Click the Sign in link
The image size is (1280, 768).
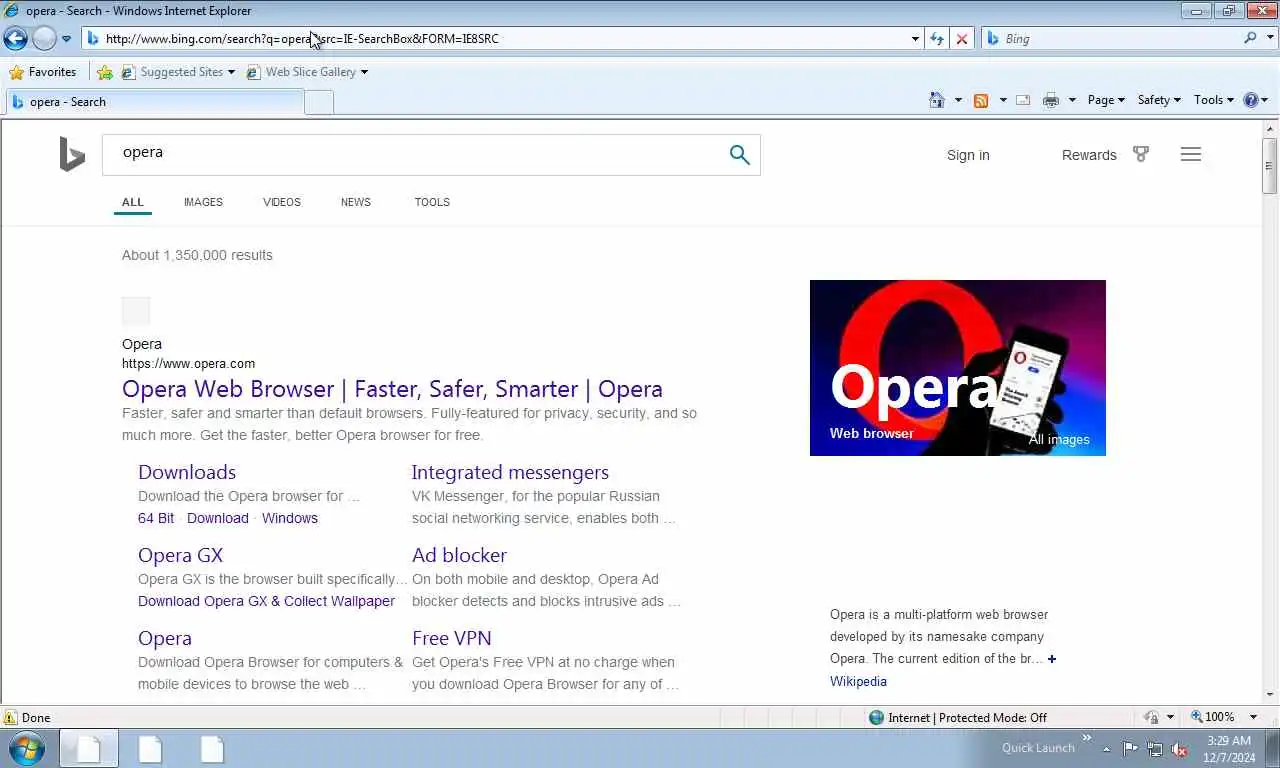[968, 155]
